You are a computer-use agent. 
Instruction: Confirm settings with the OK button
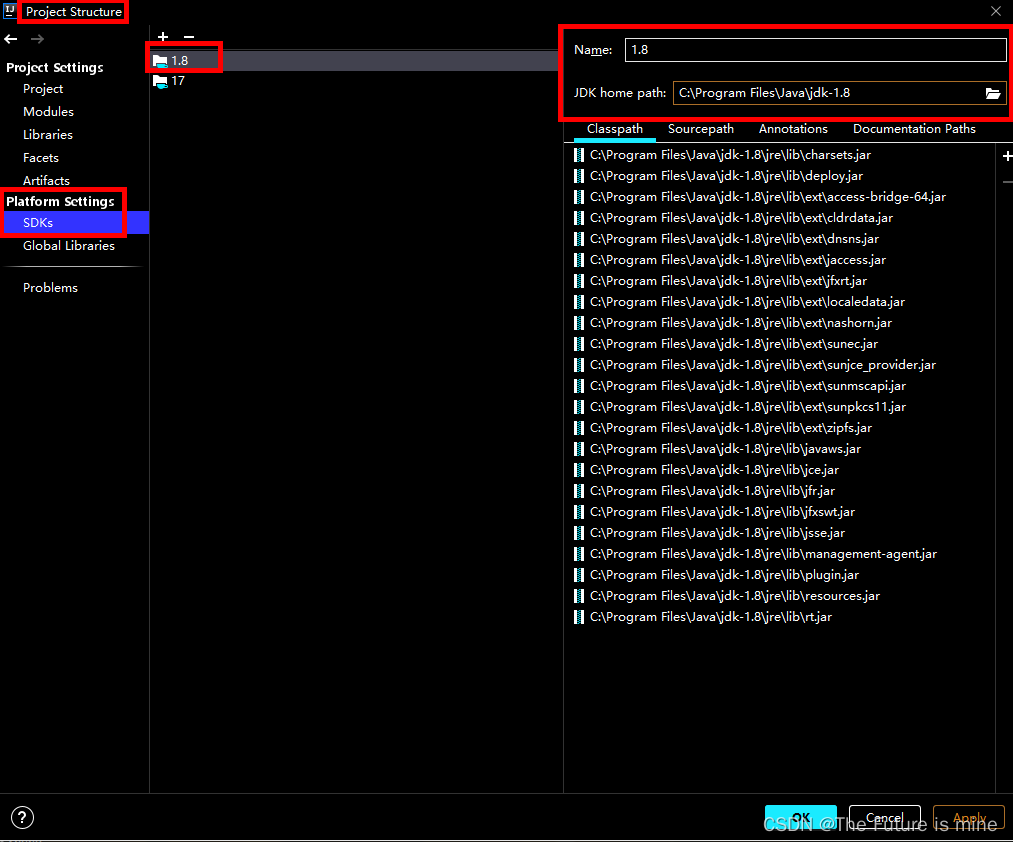click(x=800, y=817)
